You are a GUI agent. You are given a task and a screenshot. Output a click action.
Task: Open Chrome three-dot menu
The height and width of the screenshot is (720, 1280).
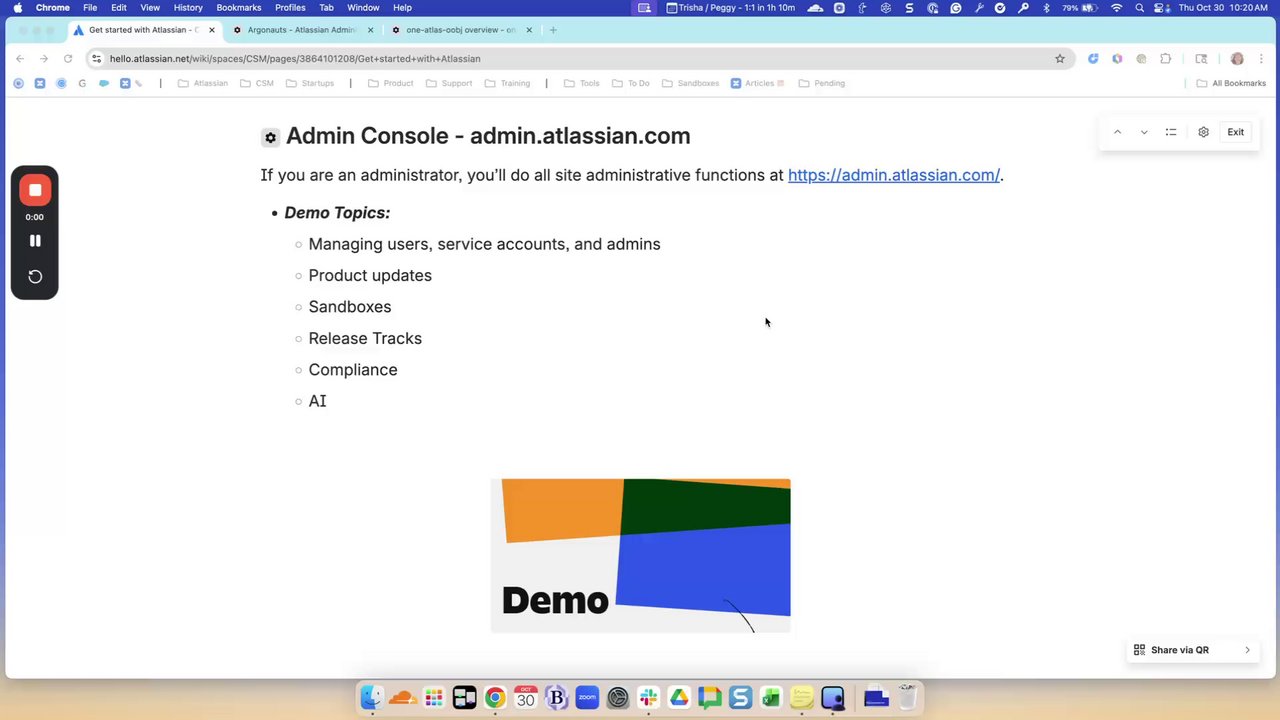1261,59
